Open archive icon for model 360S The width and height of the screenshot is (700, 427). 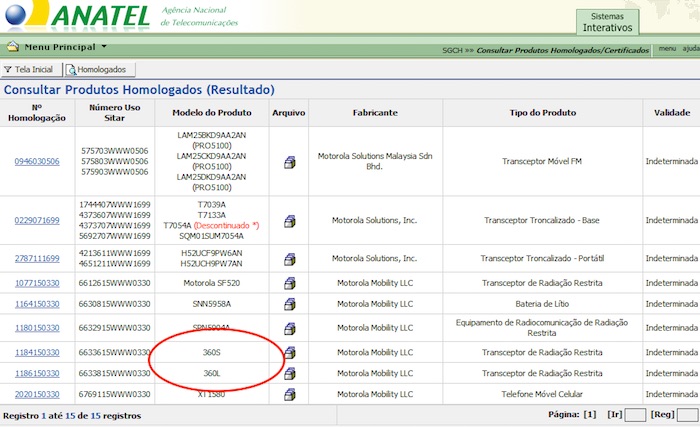289,352
